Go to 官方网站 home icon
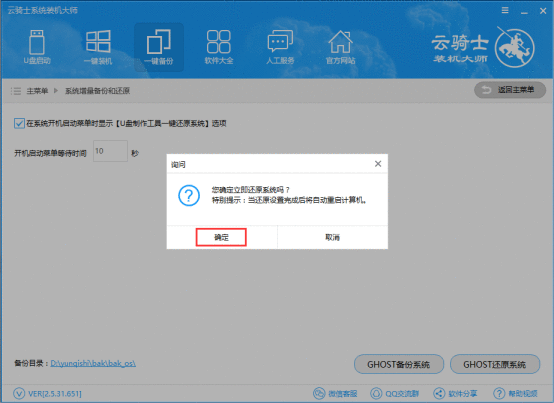554x403 pixels. click(340, 47)
